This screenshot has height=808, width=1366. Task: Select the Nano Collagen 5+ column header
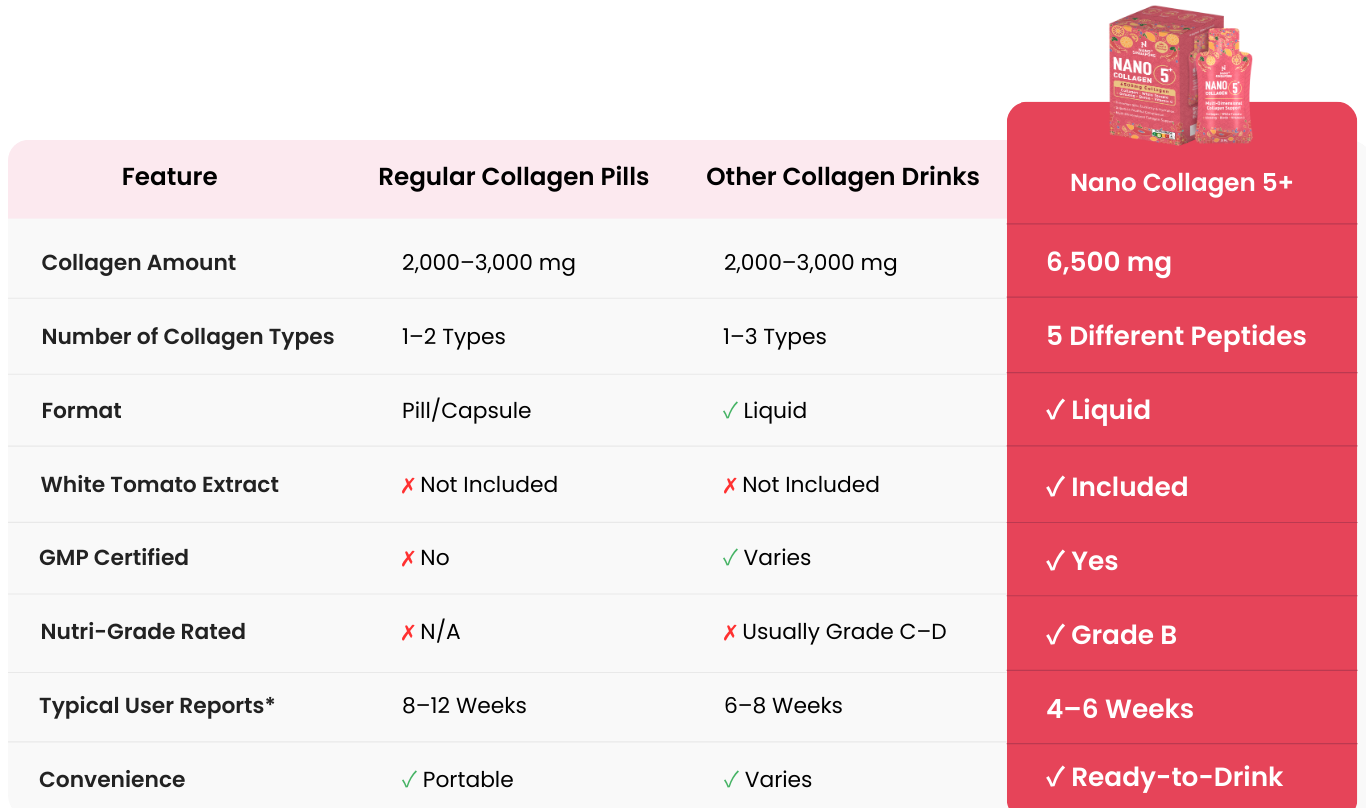(x=1181, y=183)
